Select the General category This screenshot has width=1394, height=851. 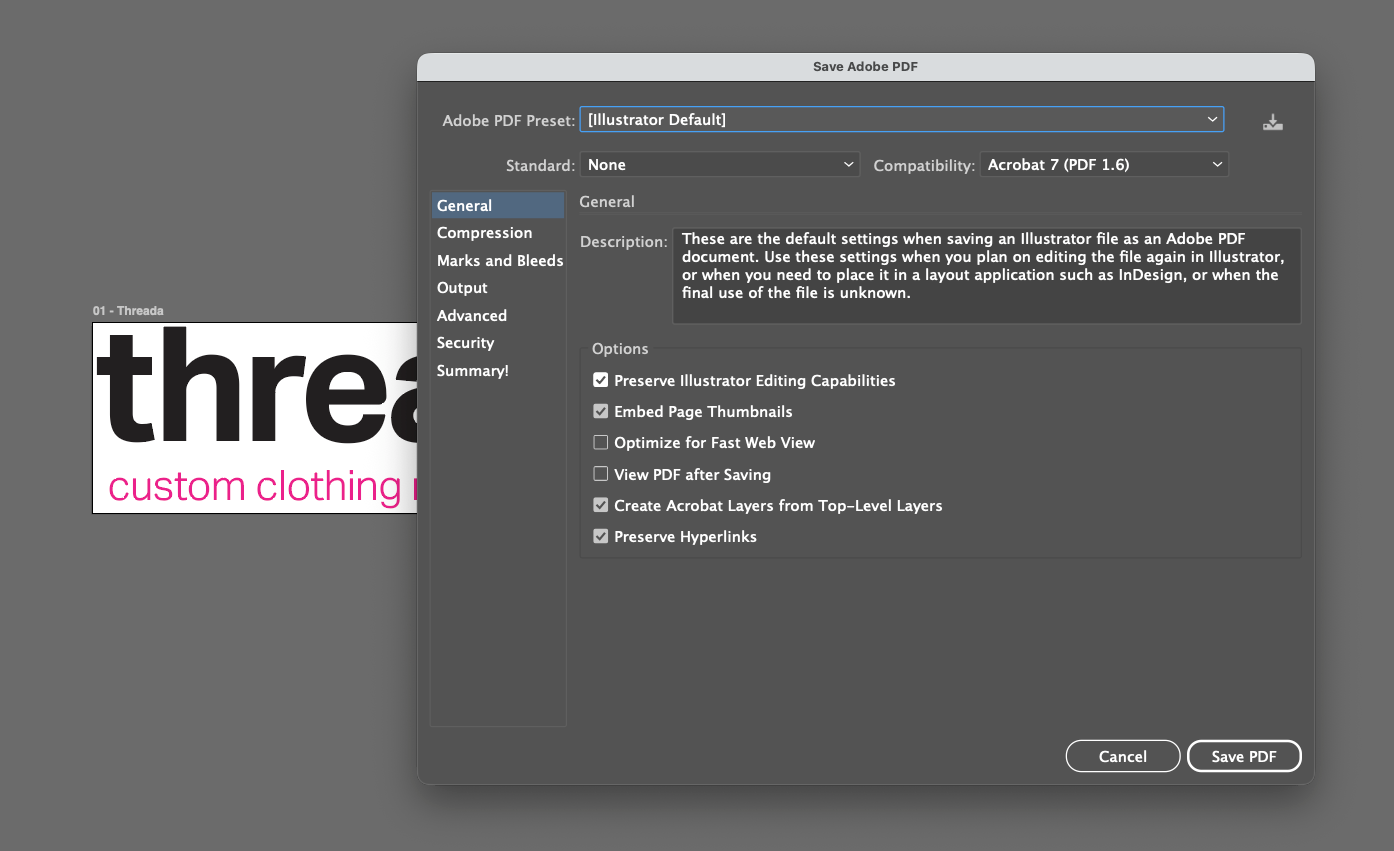(x=498, y=205)
